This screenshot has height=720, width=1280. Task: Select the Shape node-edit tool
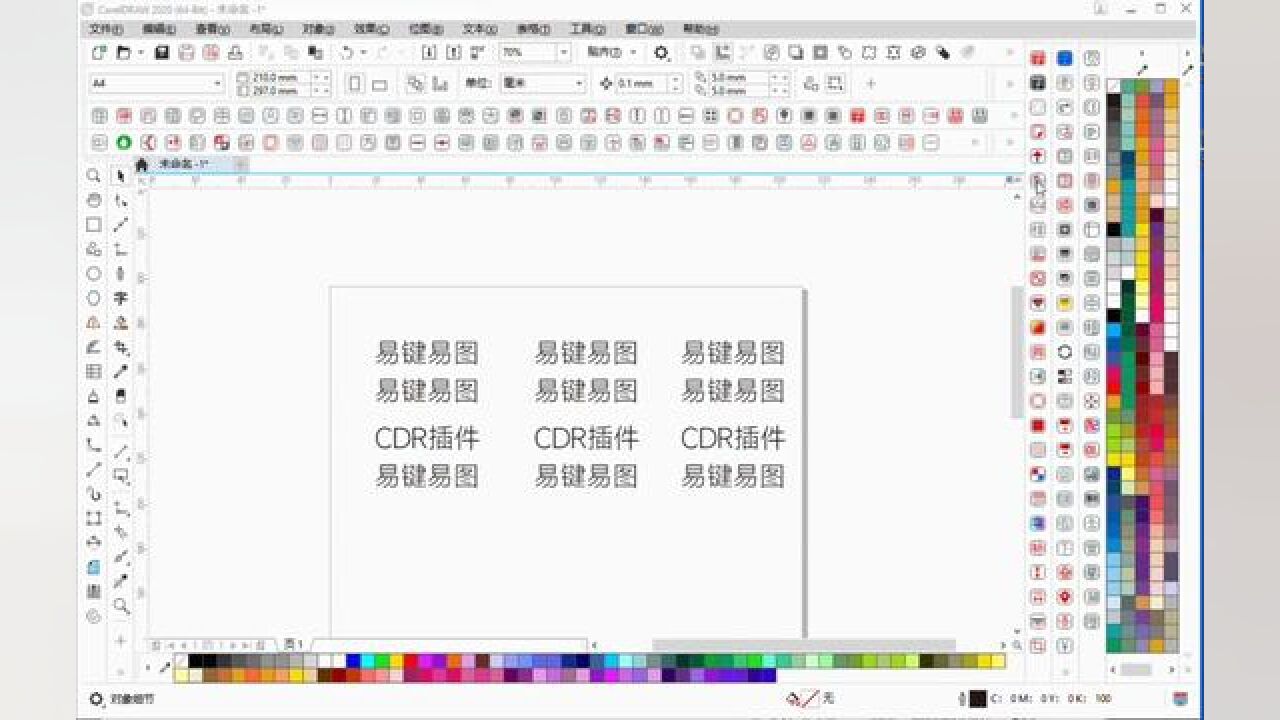click(x=121, y=200)
